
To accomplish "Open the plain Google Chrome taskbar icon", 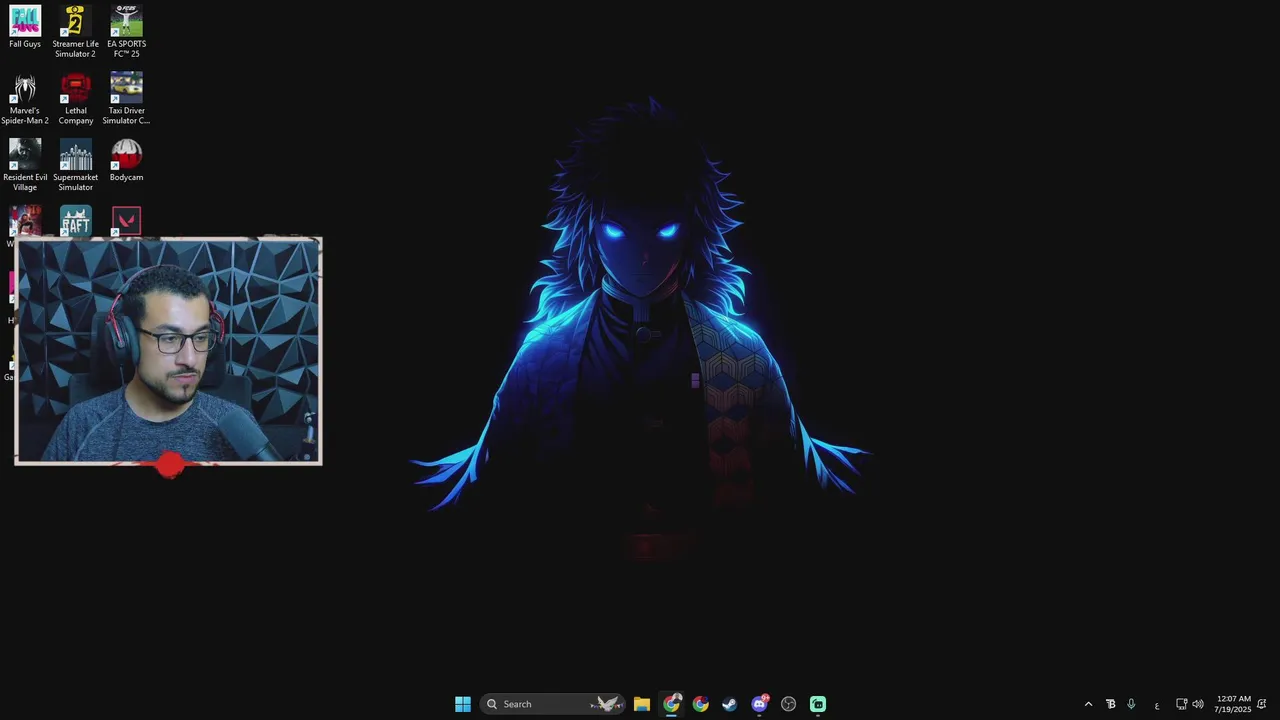I will [x=701, y=704].
